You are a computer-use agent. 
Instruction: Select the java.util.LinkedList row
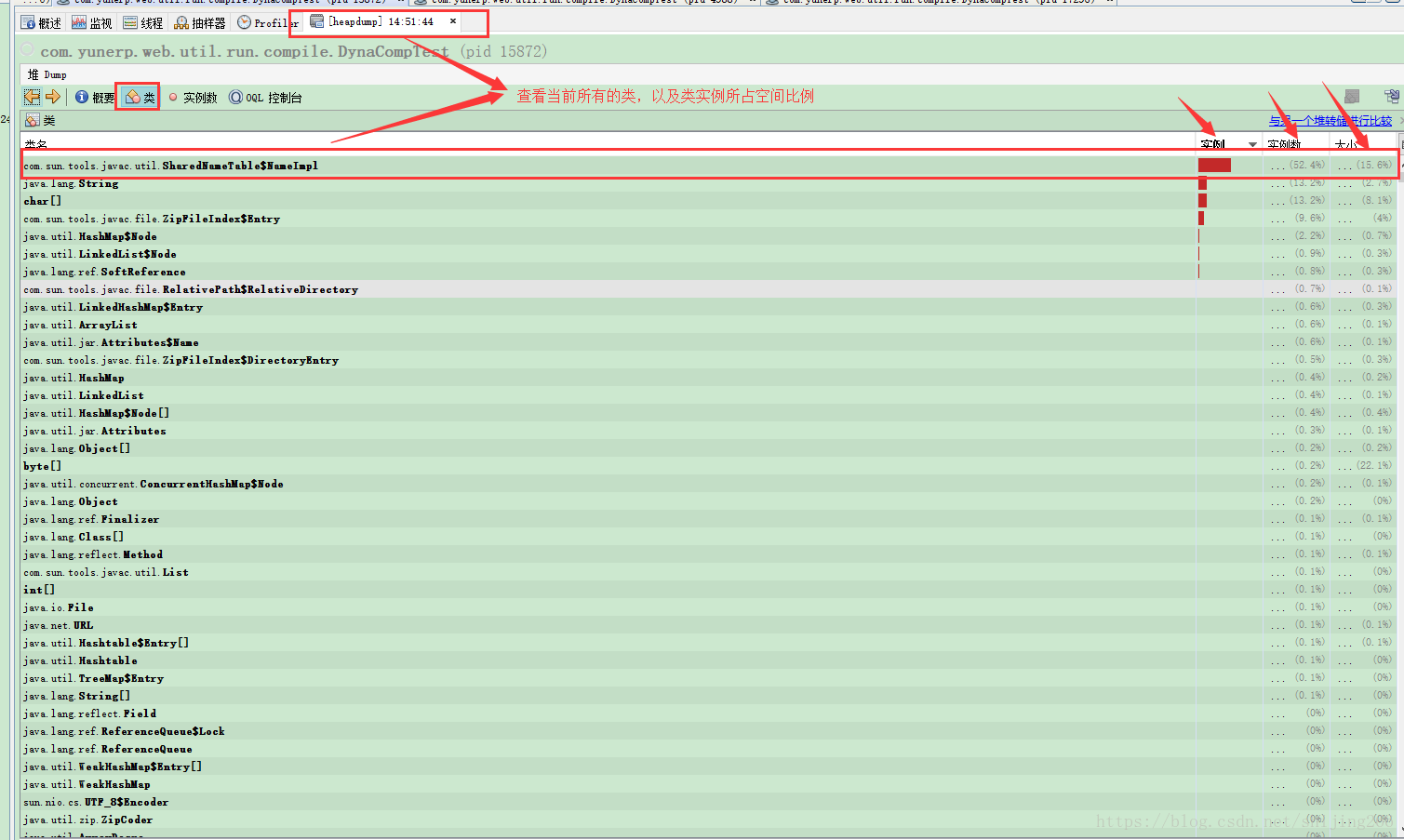(x=710, y=395)
